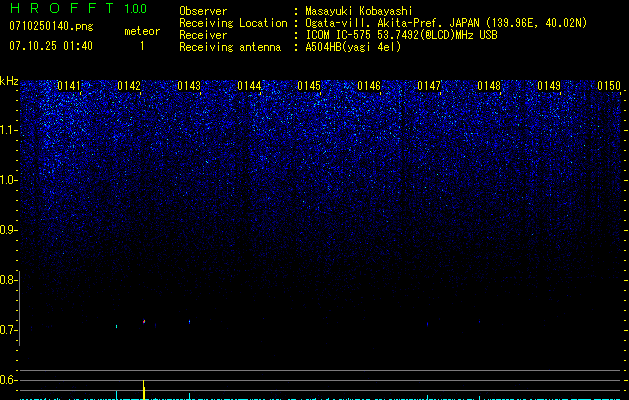629x400 pixels.
Task: Click the Ogata-vill. Akita-Pref. JAPAN location text
Action: click(446, 23)
